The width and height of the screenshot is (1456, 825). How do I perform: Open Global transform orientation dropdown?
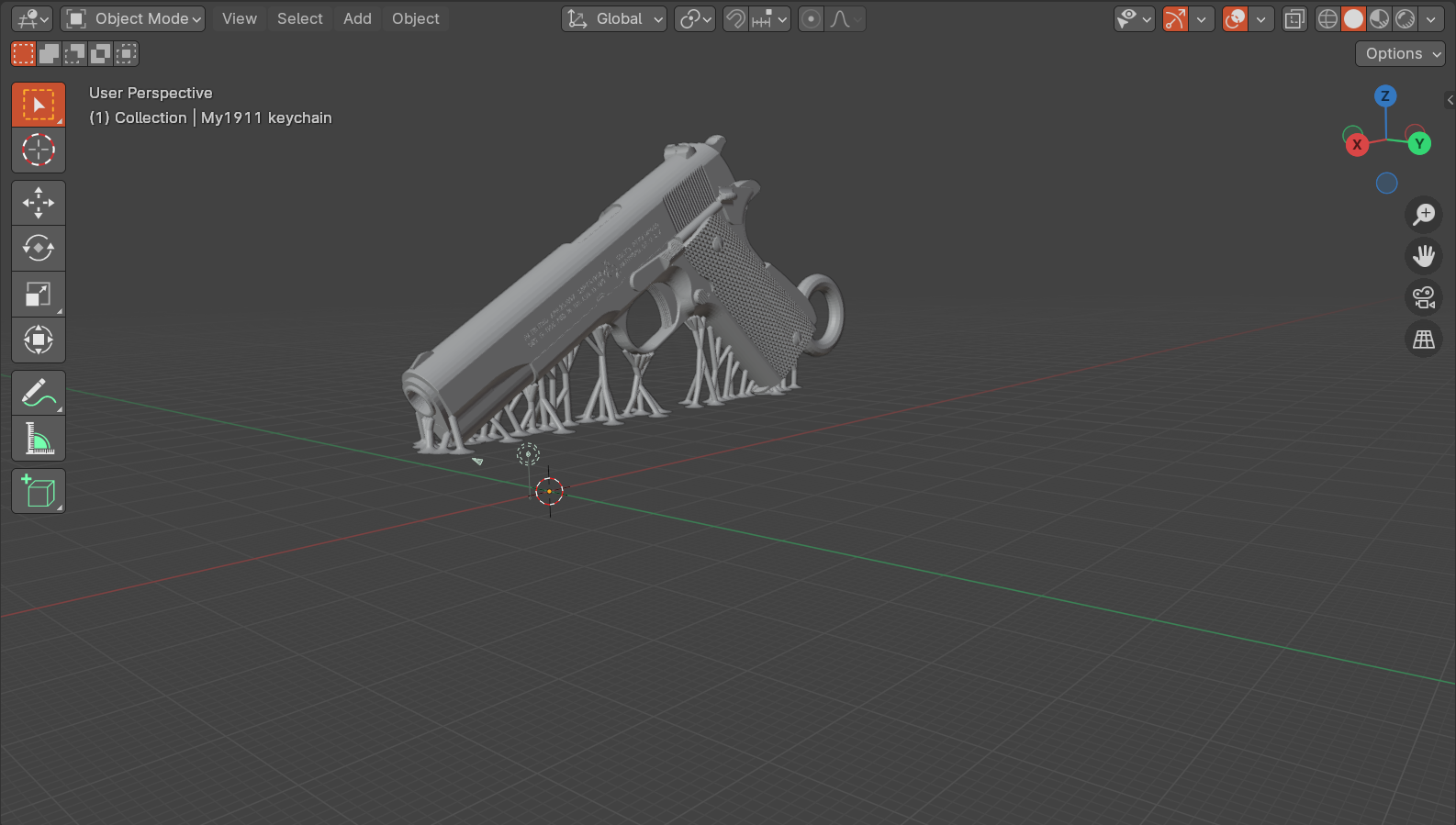click(614, 18)
